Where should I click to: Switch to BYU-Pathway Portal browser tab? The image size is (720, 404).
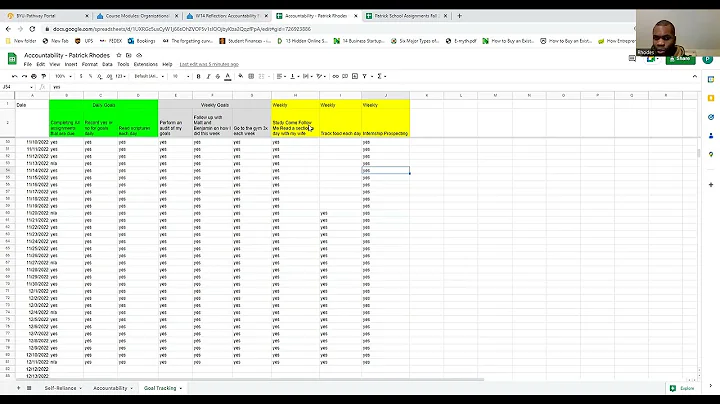click(47, 16)
